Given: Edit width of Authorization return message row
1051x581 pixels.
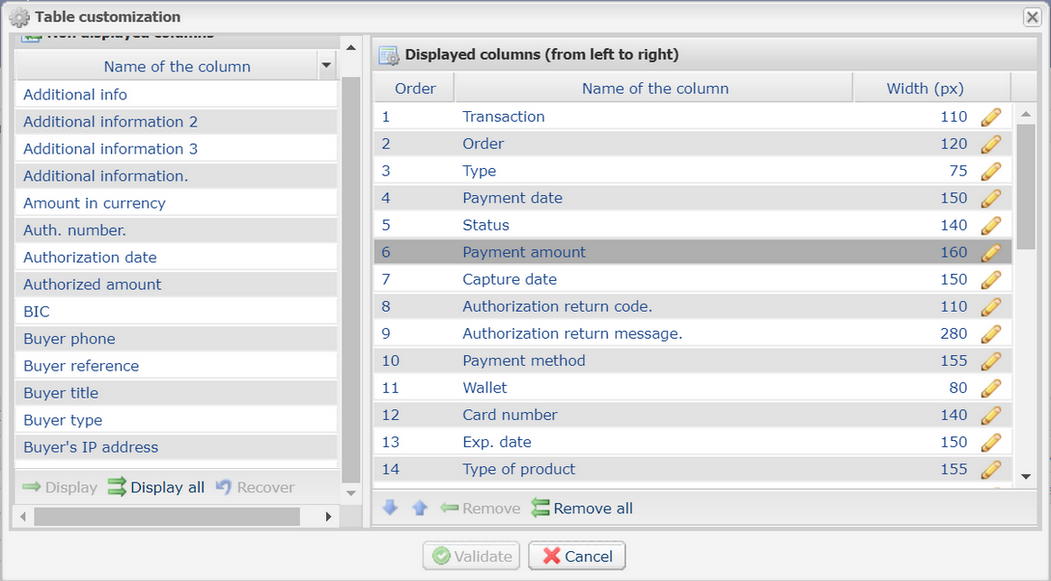Looking at the screenshot, I should 990,334.
